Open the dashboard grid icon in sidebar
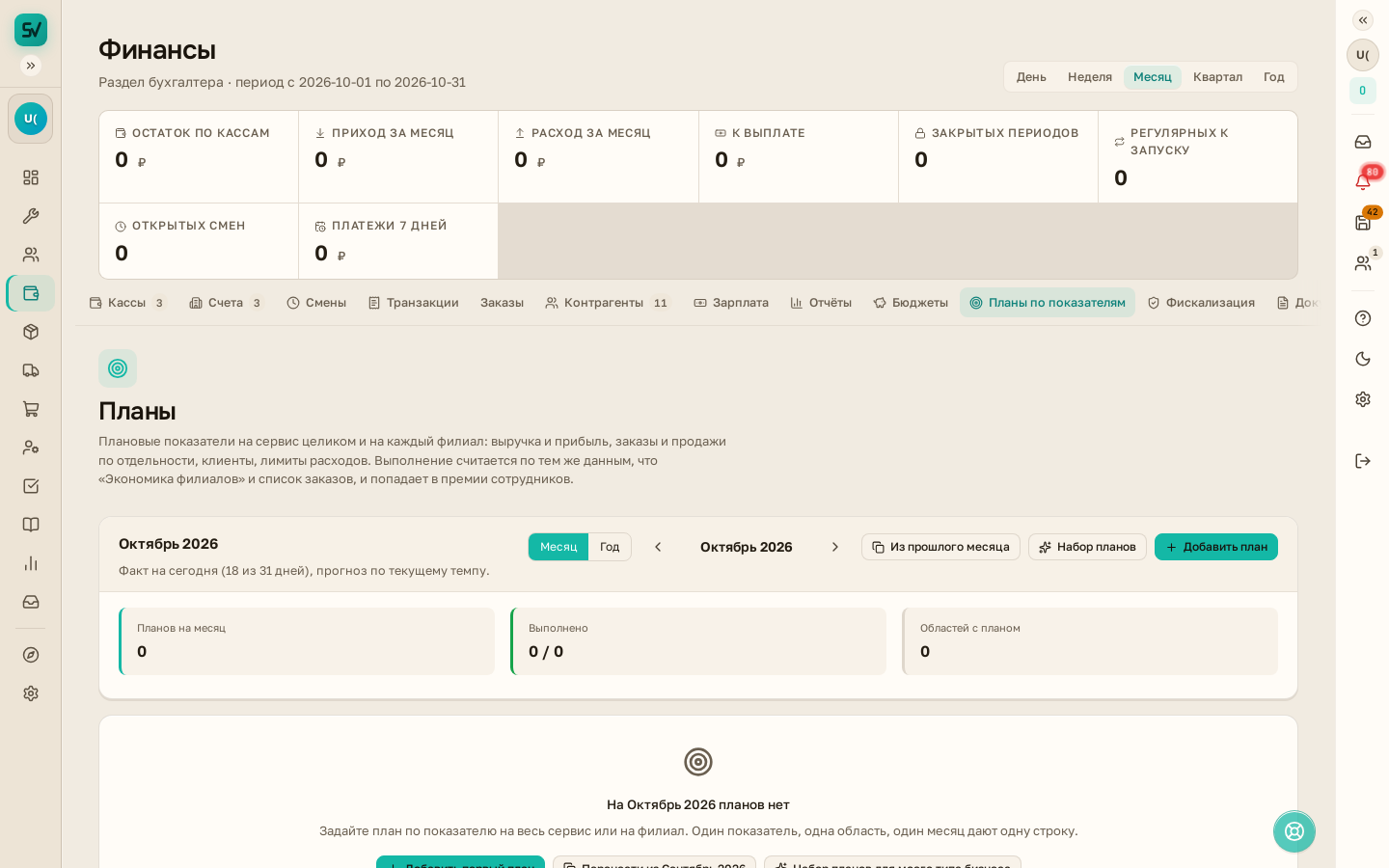The image size is (1389, 868). tap(31, 177)
